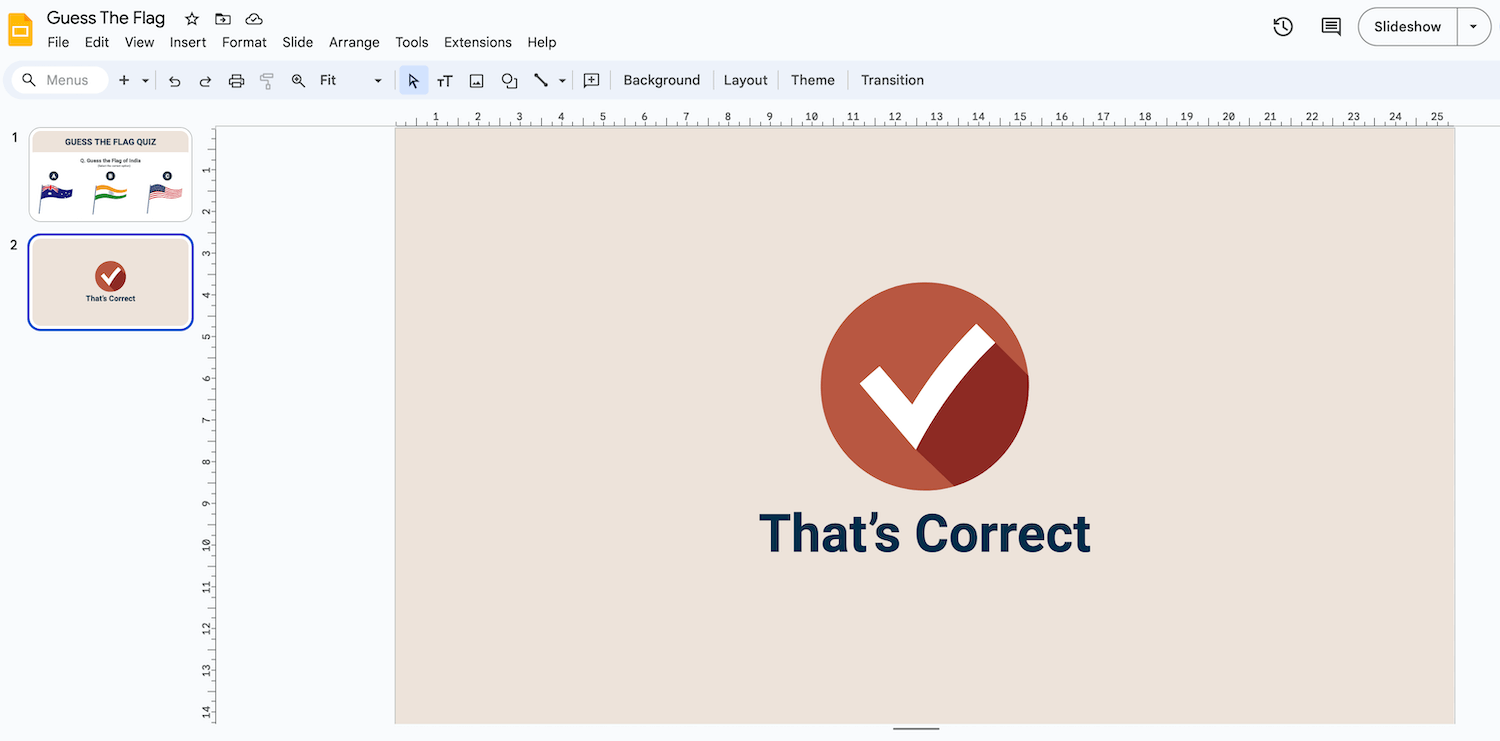Open the Google Slides home icon
The width and height of the screenshot is (1500, 741).
click(20, 30)
